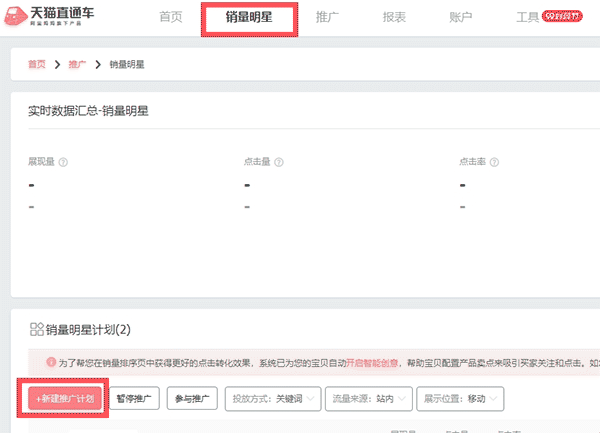Click help icon next to 展现量

(63, 161)
